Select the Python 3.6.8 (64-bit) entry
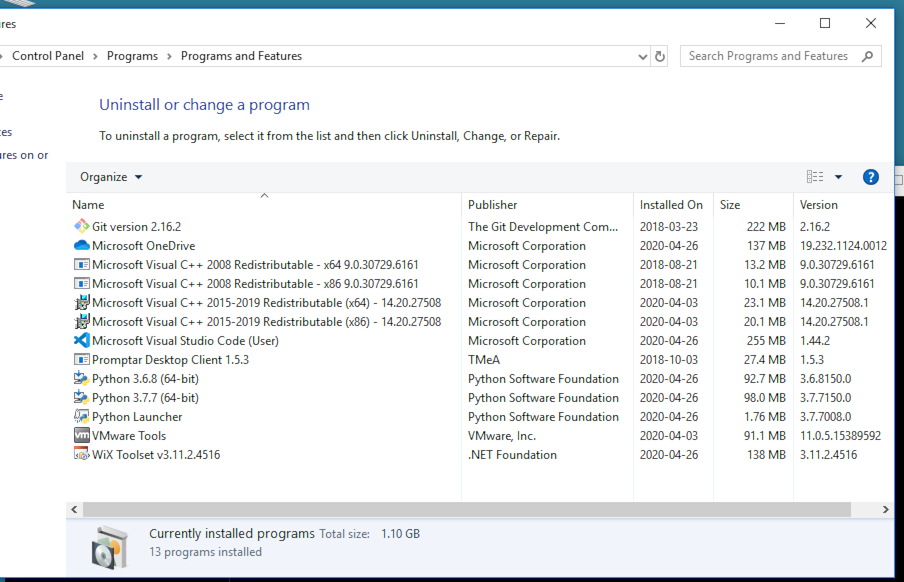 point(145,379)
